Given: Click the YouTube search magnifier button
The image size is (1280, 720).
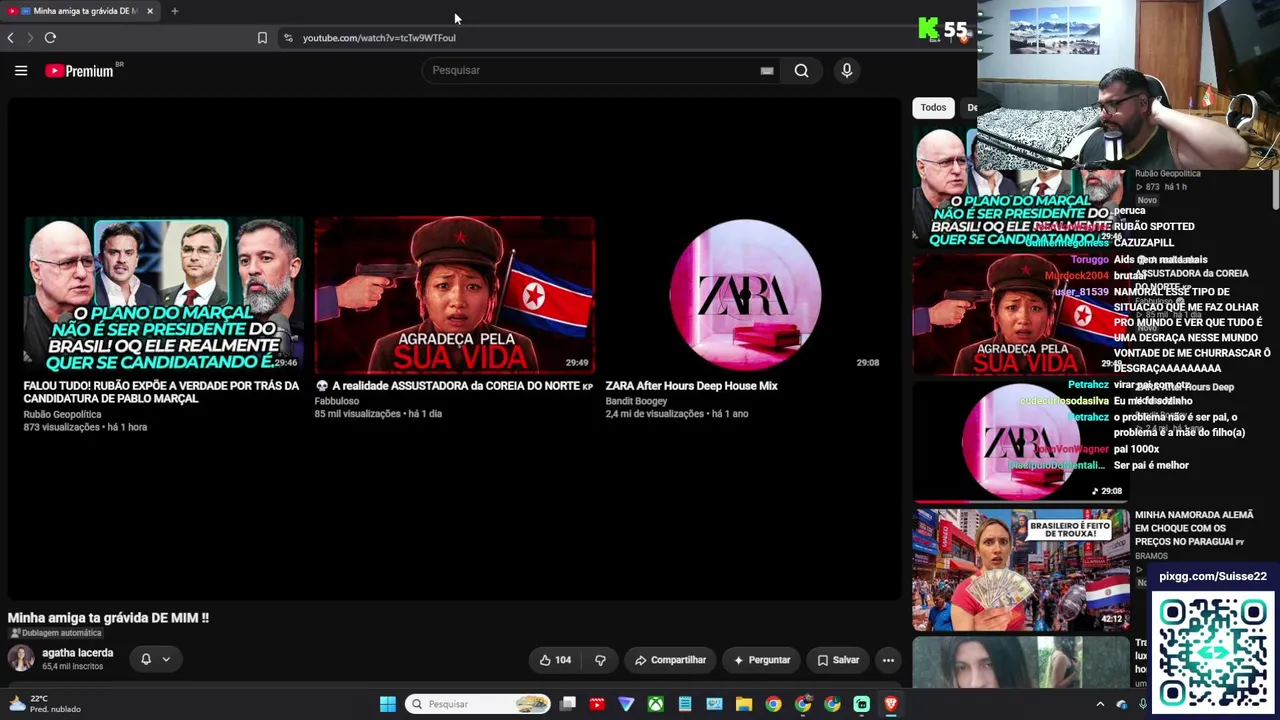Looking at the screenshot, I should 801,70.
